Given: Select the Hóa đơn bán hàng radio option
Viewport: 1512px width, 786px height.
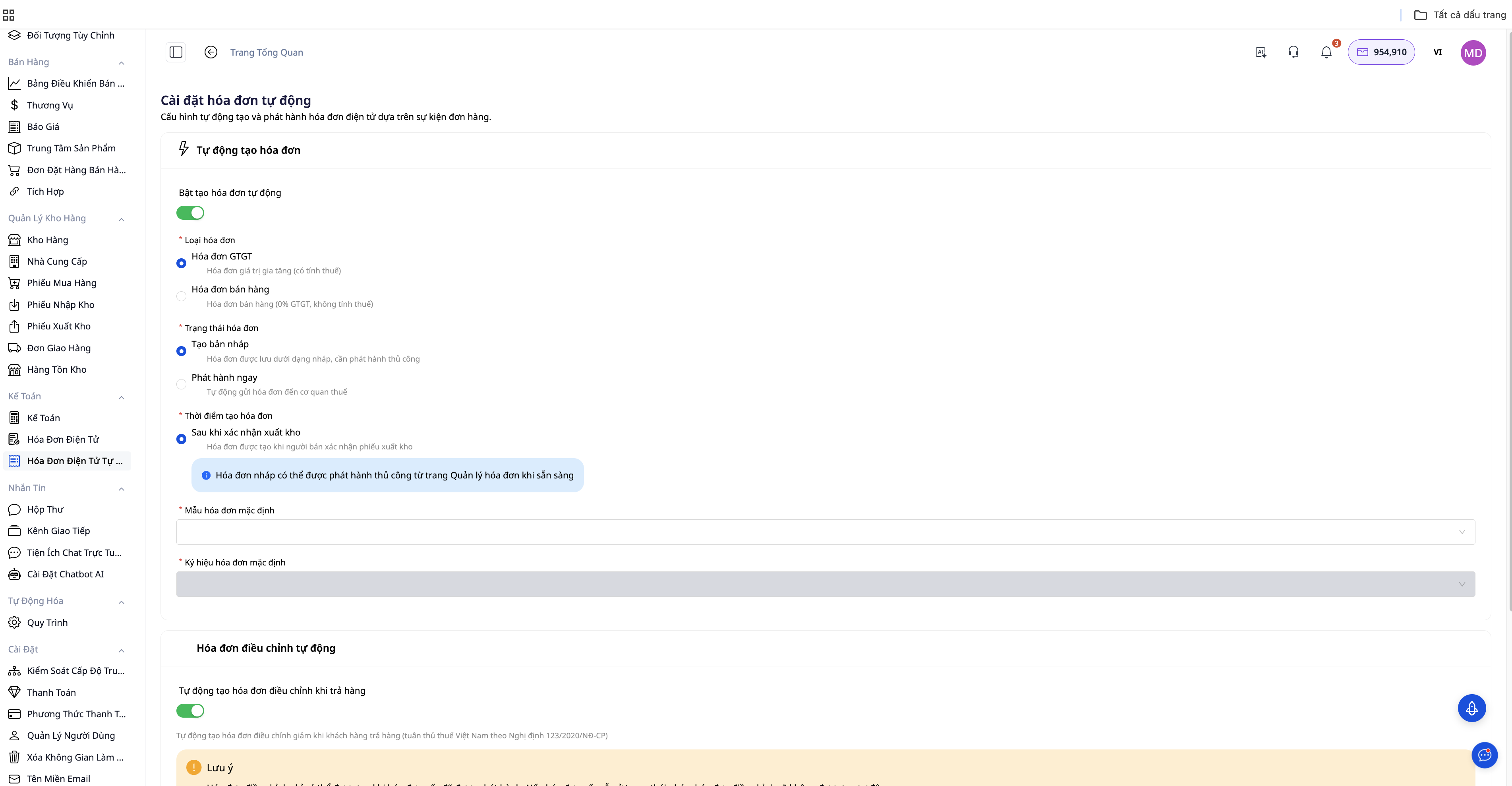Looking at the screenshot, I should coord(182,296).
